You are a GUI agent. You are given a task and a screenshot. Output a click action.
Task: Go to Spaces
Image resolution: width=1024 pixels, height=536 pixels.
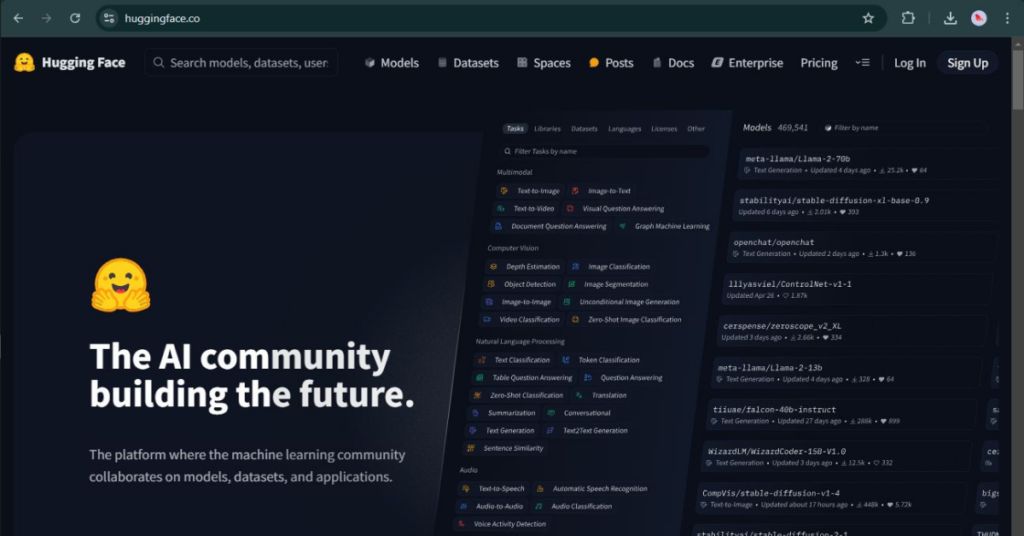pos(543,63)
